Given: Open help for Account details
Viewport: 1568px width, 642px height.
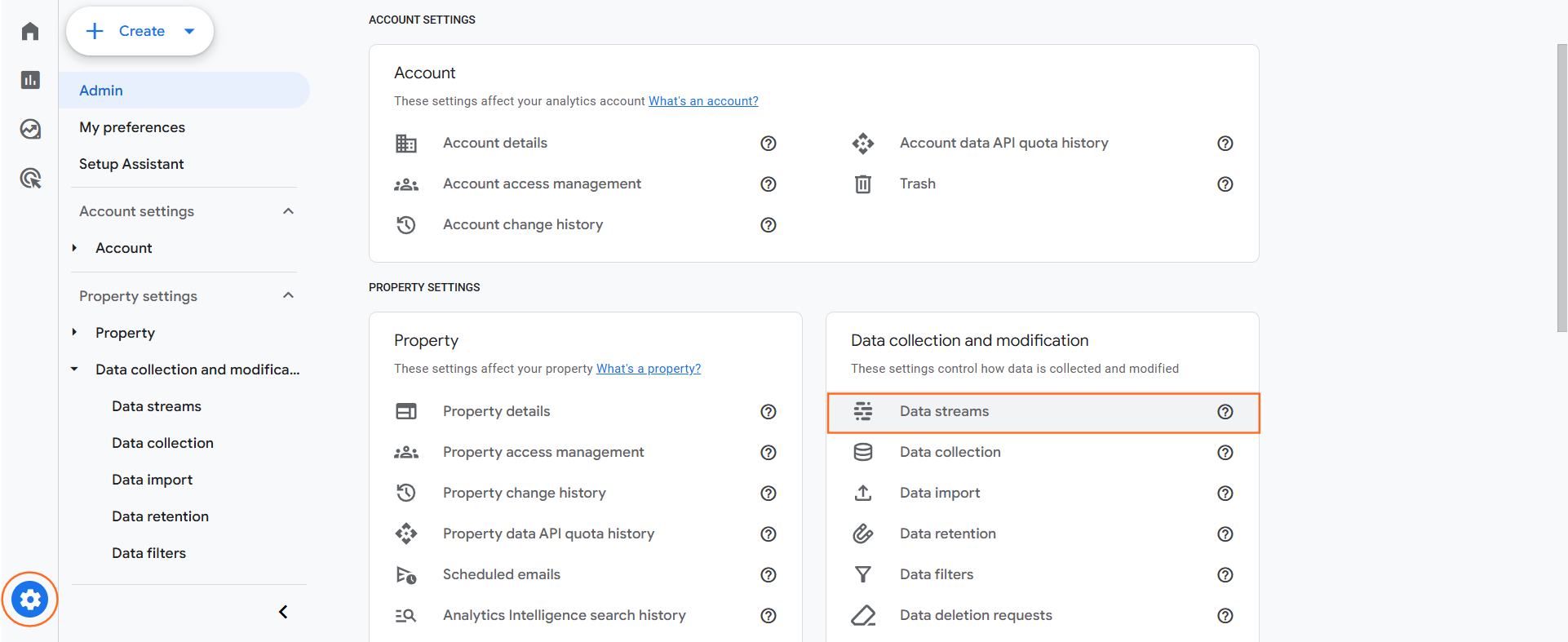Looking at the screenshot, I should tap(768, 144).
